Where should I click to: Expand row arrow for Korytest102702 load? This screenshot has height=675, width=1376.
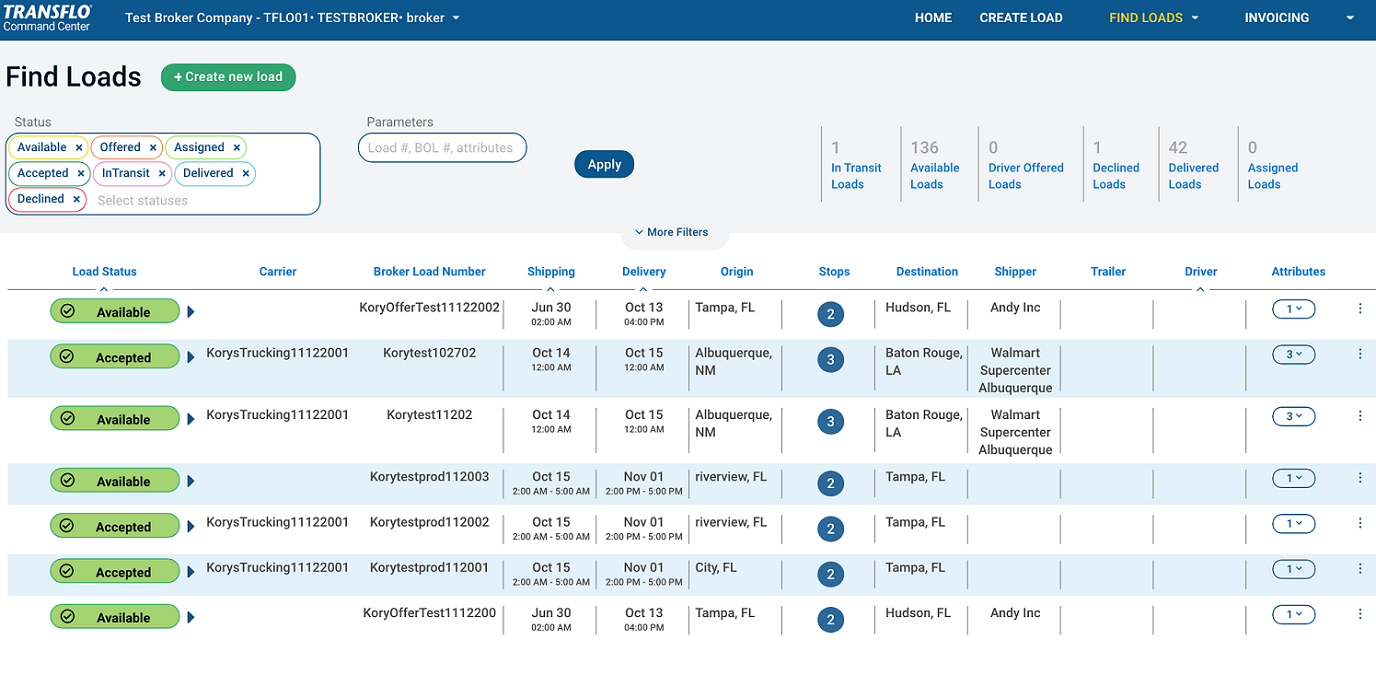point(191,357)
